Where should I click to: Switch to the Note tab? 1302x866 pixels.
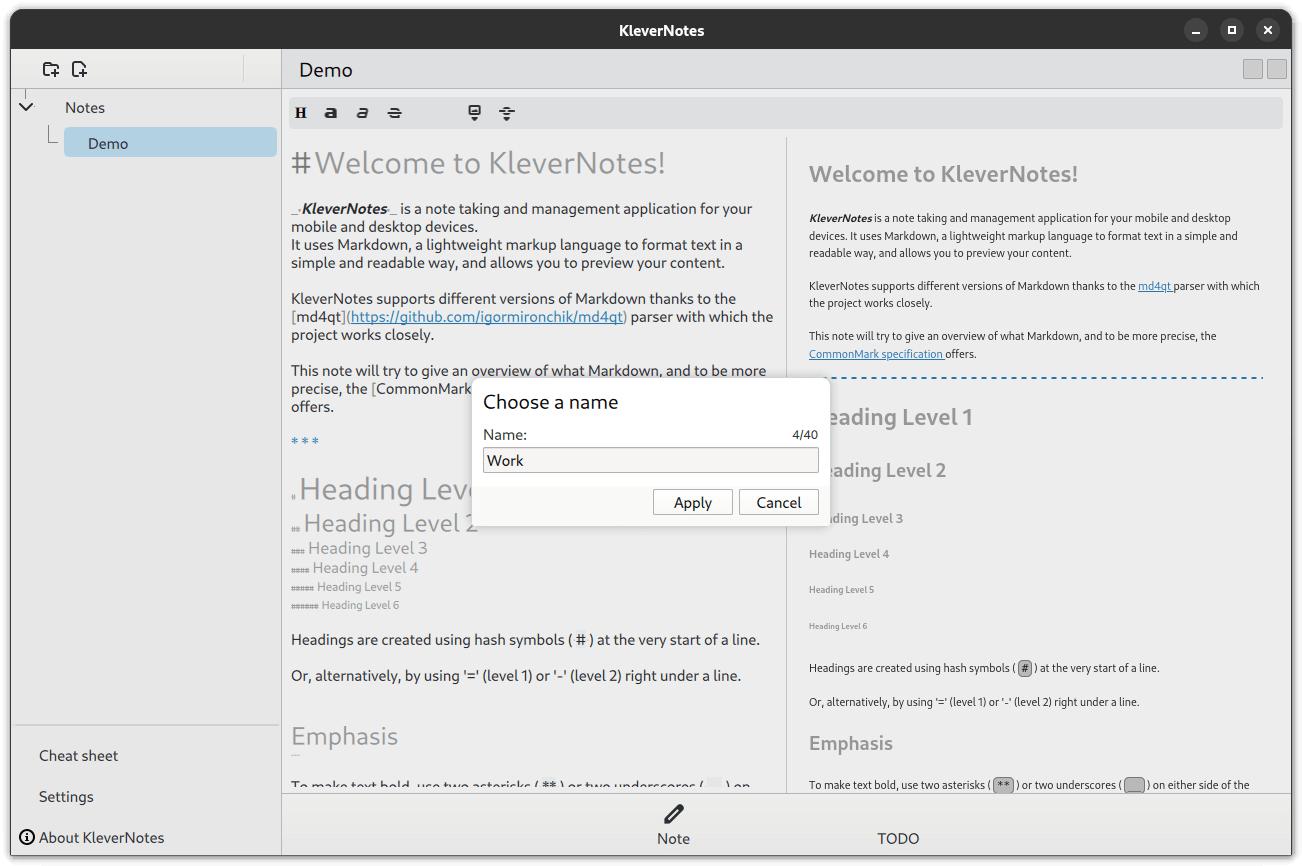click(x=673, y=838)
